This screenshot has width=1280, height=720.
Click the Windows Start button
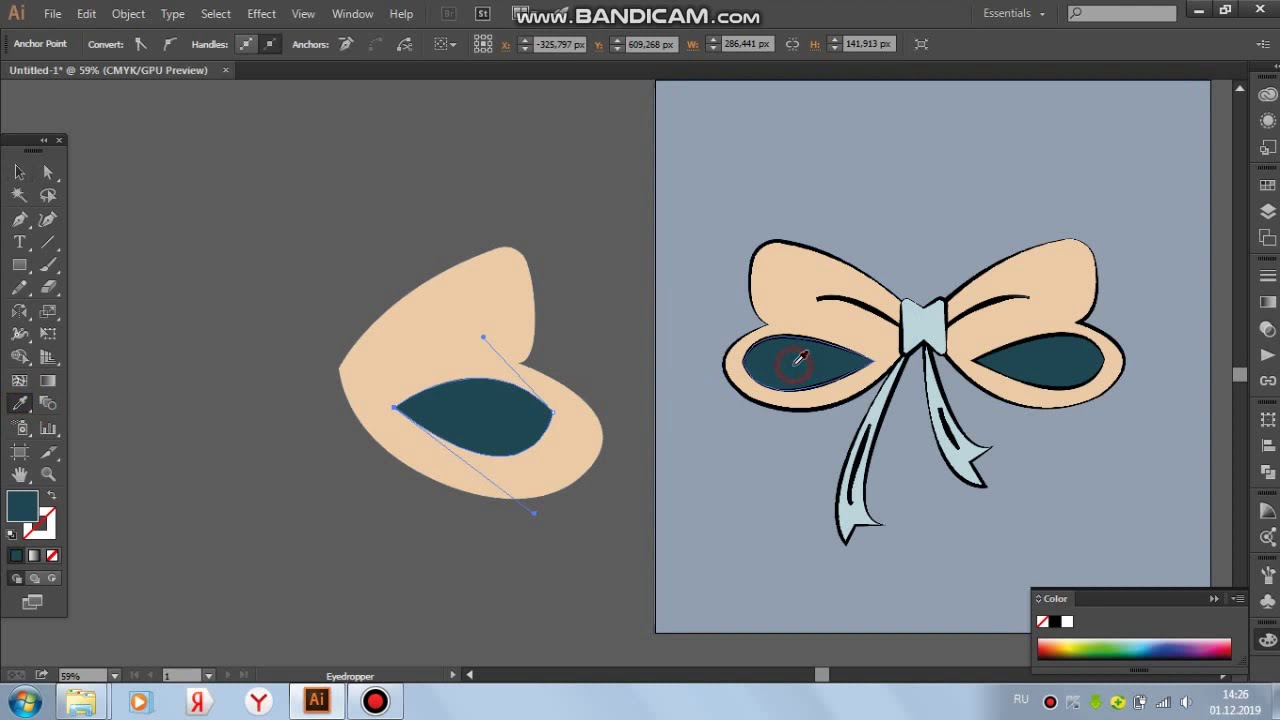[24, 702]
